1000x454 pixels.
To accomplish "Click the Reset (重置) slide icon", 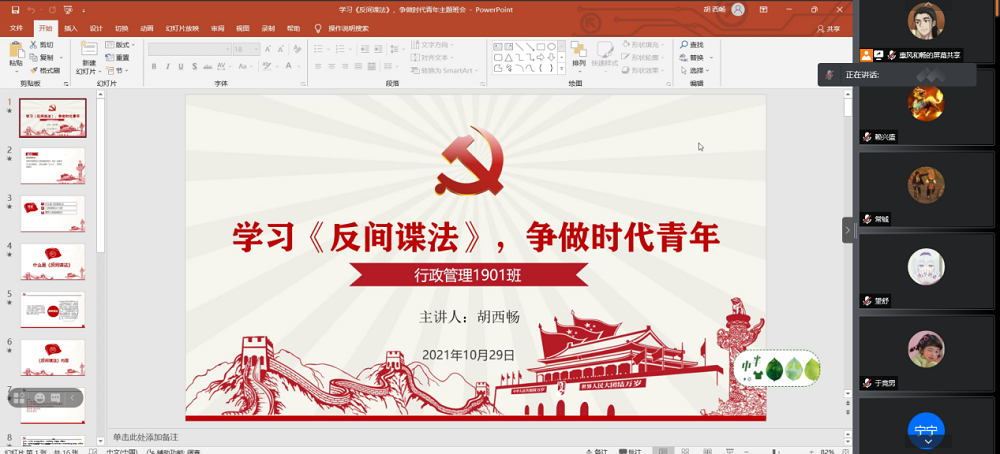I will coord(118,58).
